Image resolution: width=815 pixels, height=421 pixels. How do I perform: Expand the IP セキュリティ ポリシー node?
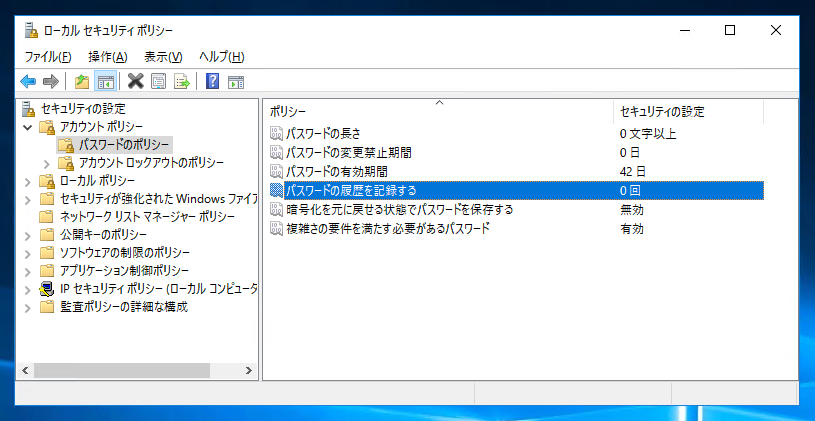tap(29, 290)
